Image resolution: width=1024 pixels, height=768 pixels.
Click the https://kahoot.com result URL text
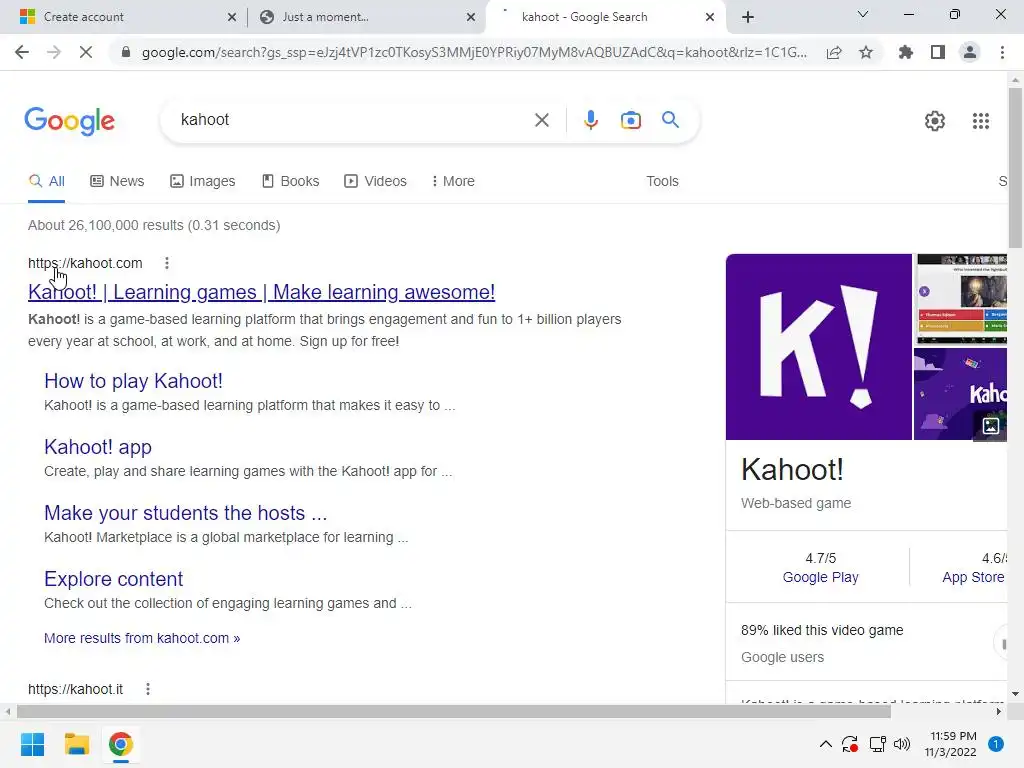click(85, 263)
